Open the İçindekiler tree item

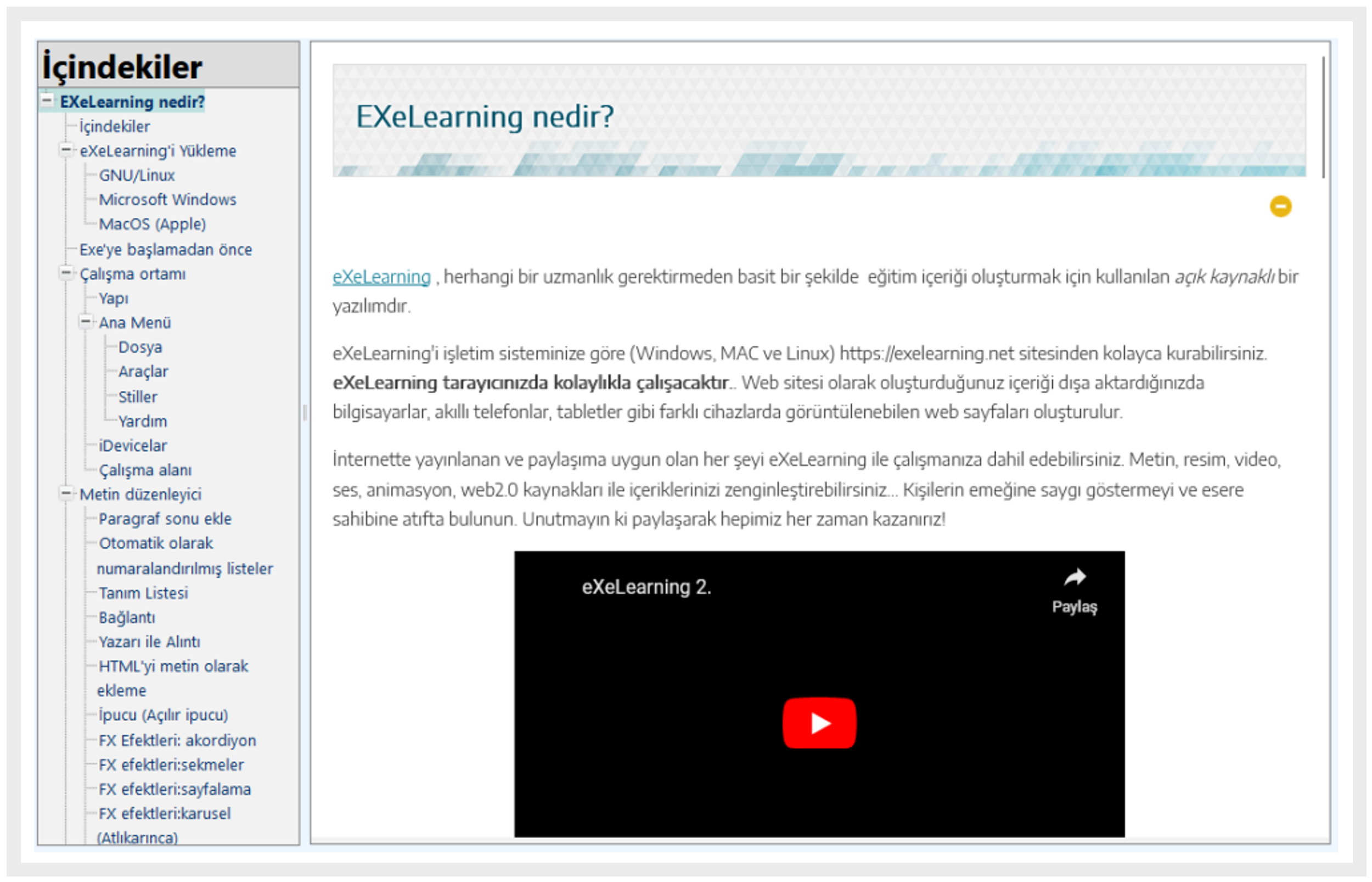pyautogui.click(x=115, y=126)
